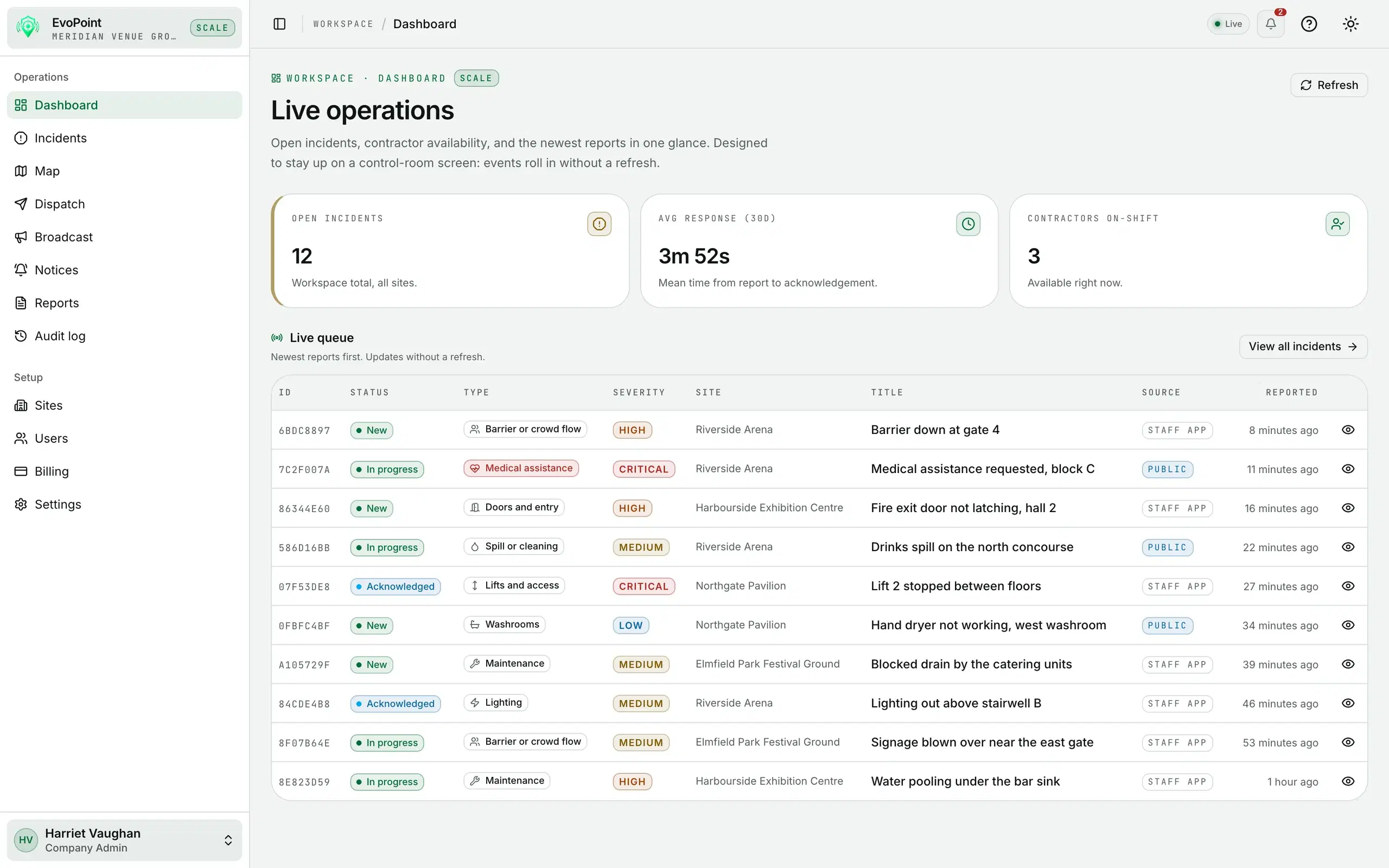This screenshot has width=1389, height=868.
Task: Open the Dispatch section
Action: (x=125, y=204)
